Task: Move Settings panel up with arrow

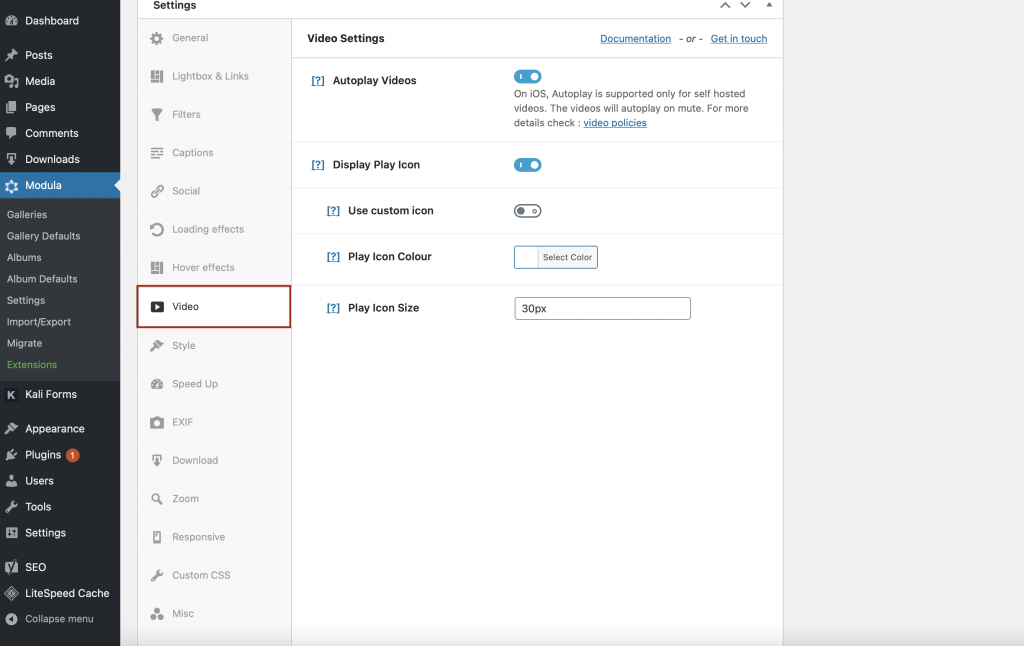Action: tap(725, 5)
